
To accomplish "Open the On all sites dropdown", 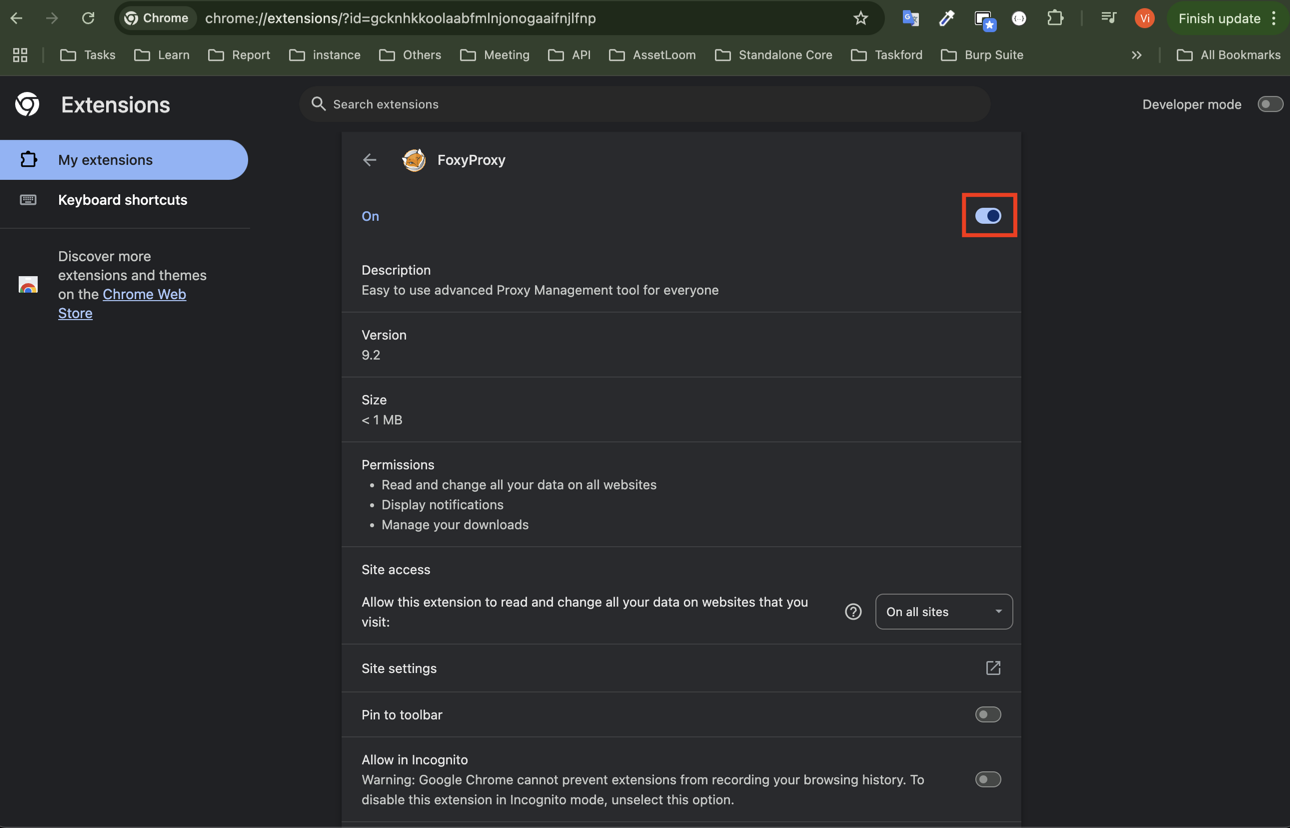I will click(944, 612).
